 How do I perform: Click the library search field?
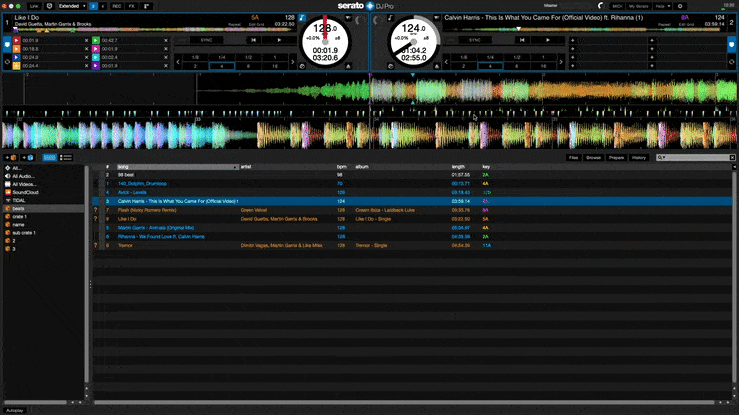(696, 158)
